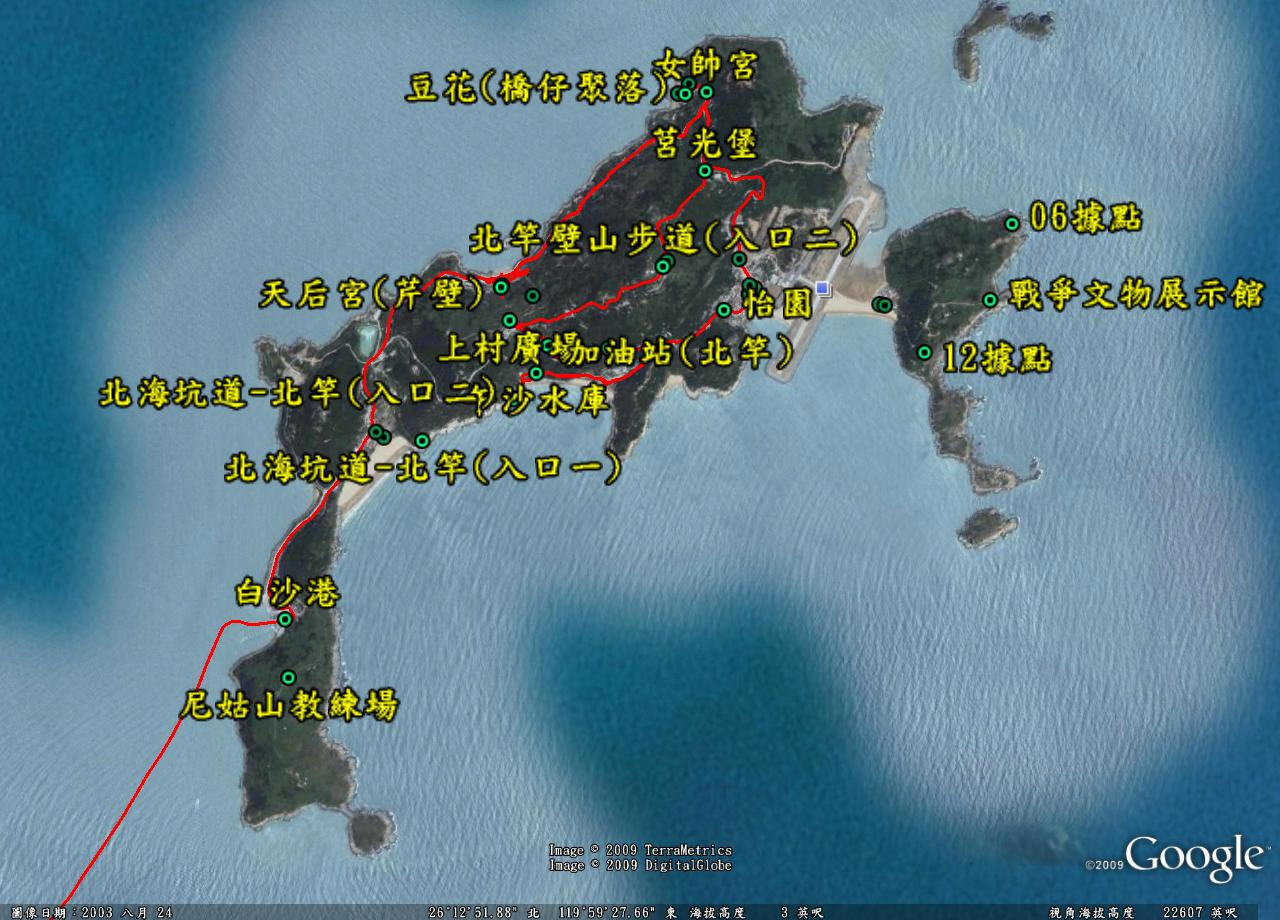Click the 天后宮(芹壁) placemark marker

click(501, 288)
